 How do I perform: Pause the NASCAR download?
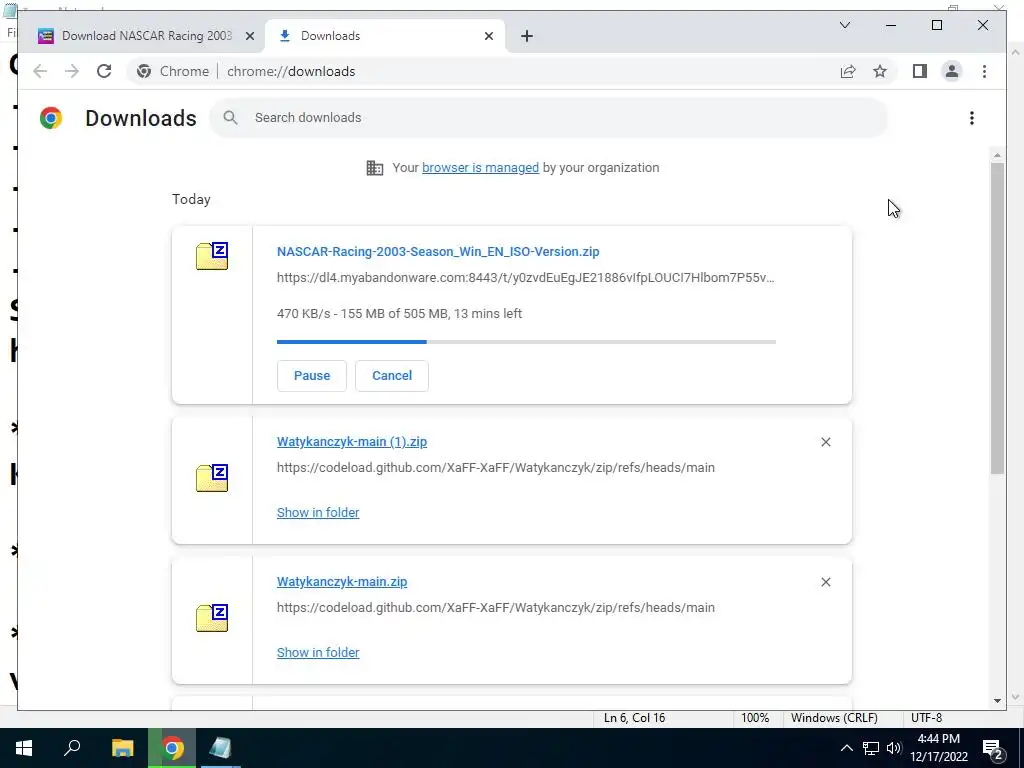[x=312, y=376]
